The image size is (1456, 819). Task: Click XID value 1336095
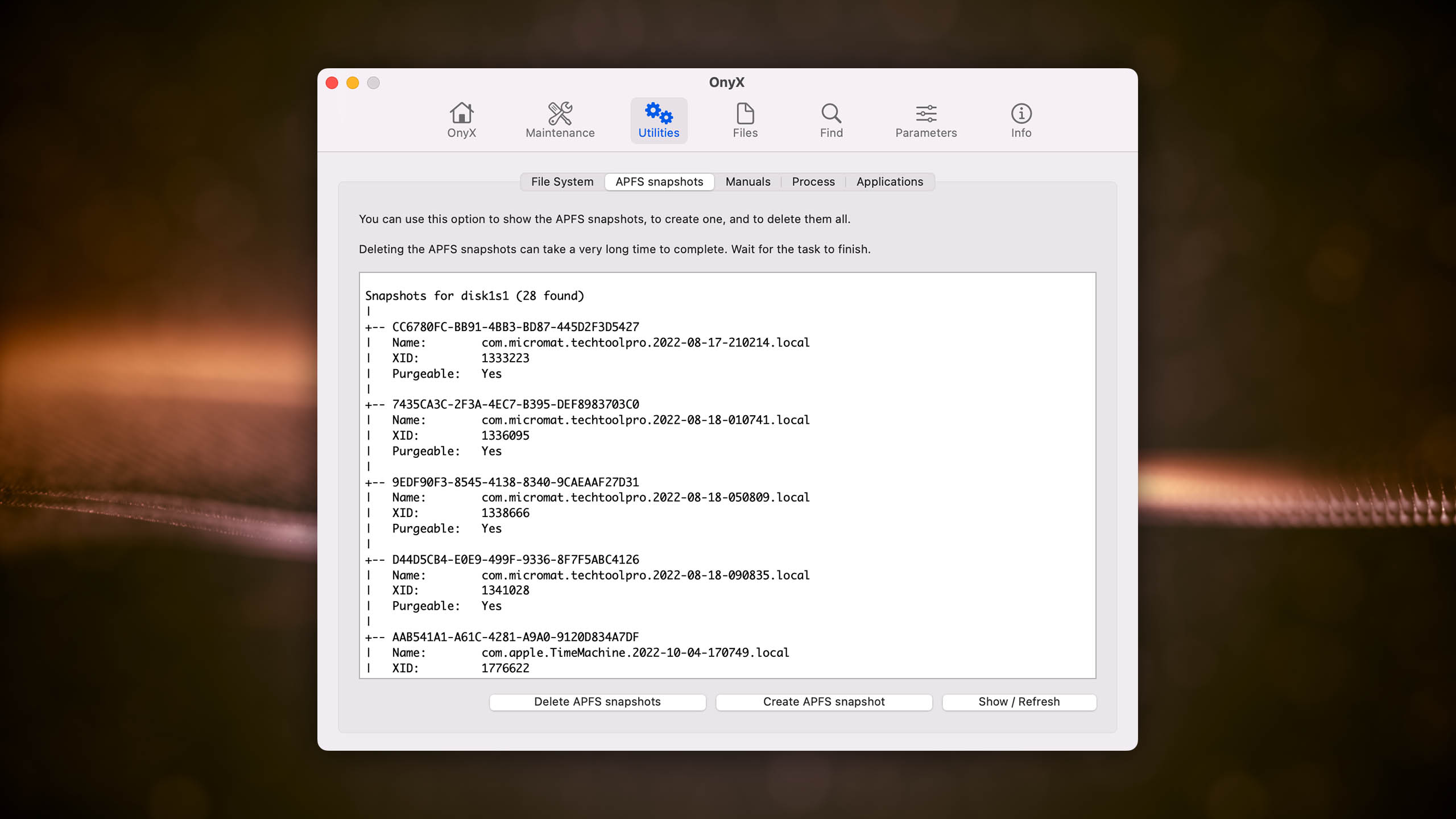[505, 435]
